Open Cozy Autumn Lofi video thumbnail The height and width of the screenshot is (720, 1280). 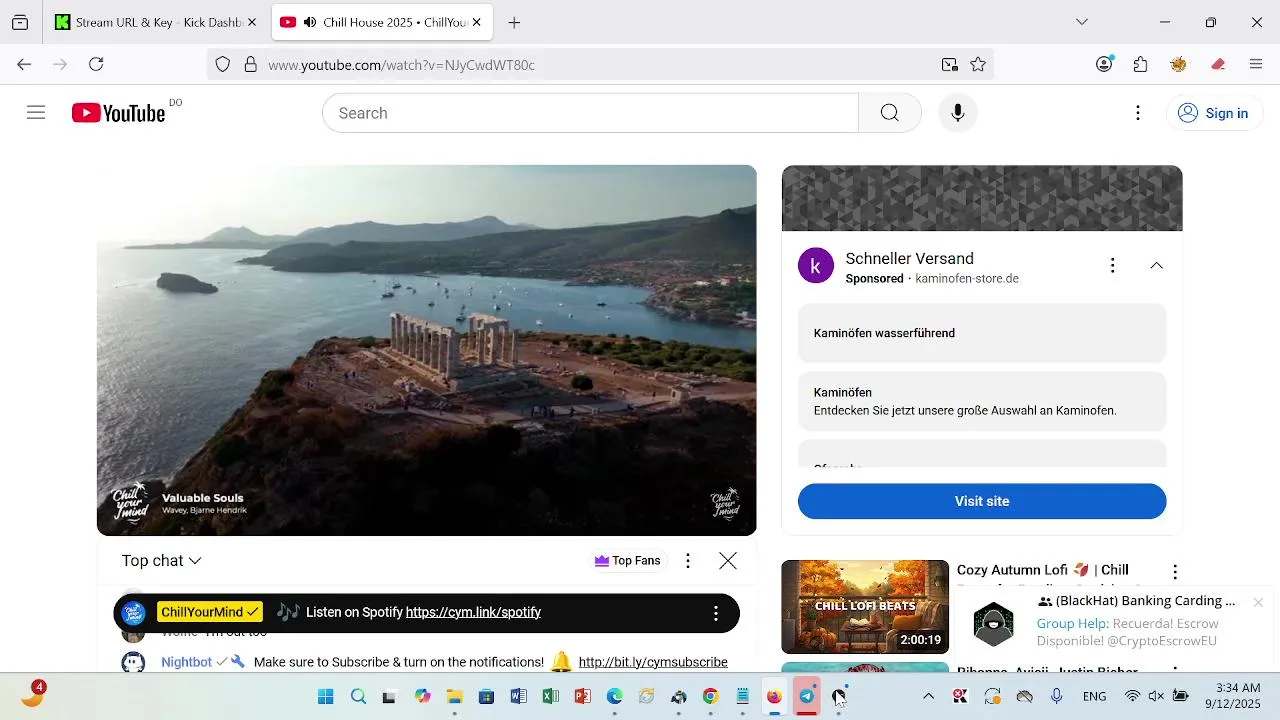coord(865,607)
